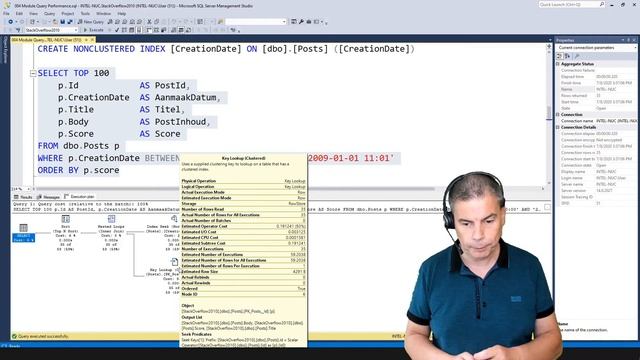Click the Save icon in the toolbar
The width and height of the screenshot is (640, 360).
[x=62, y=22]
